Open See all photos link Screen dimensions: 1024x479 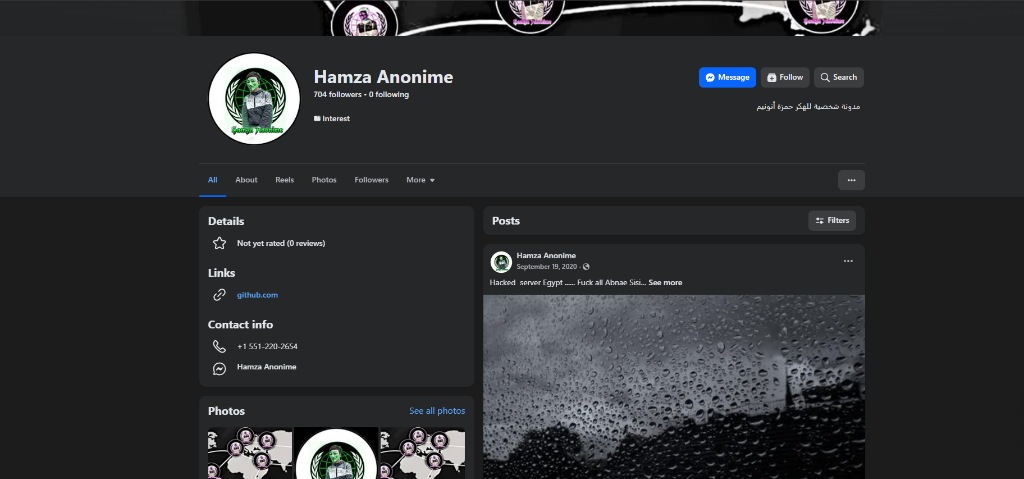[437, 411]
